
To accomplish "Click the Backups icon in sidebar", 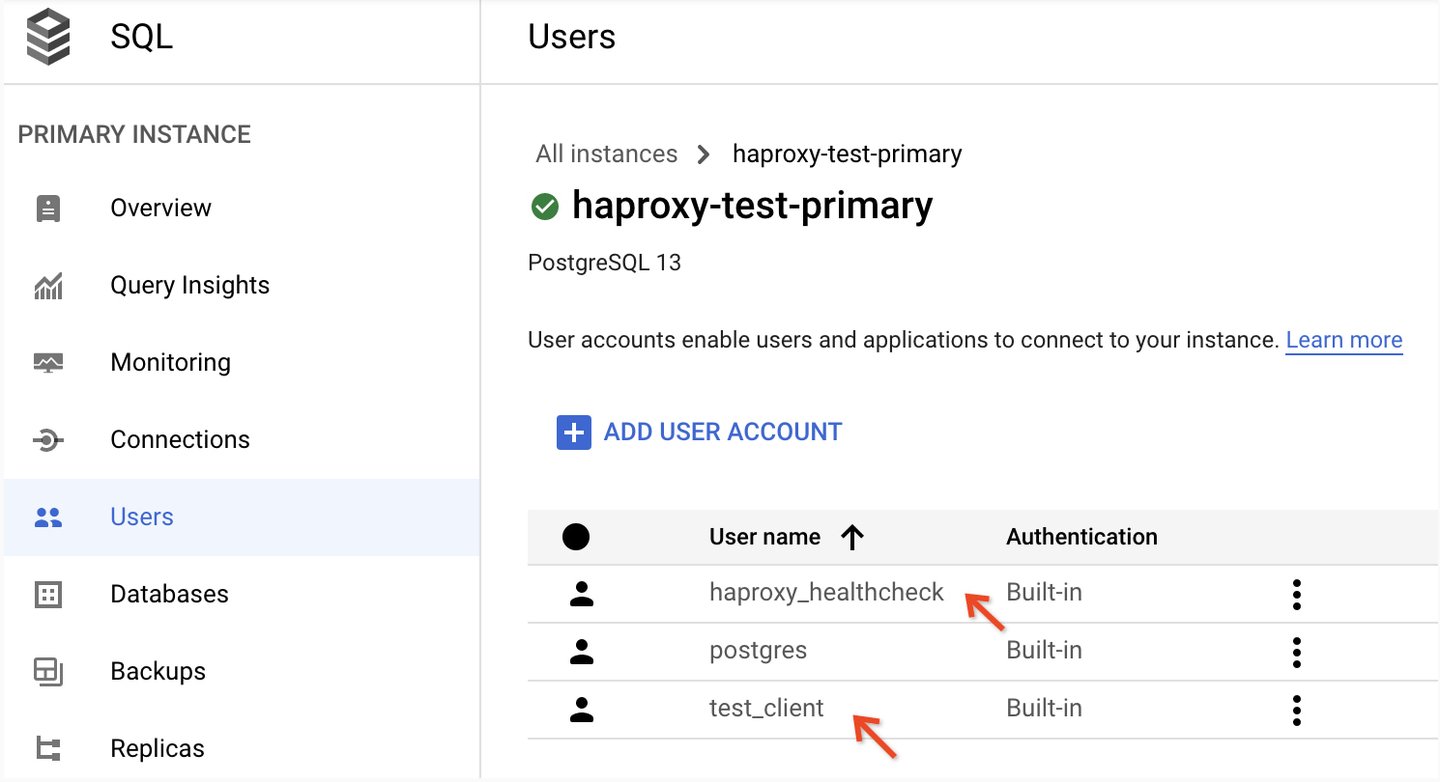I will click(48, 671).
